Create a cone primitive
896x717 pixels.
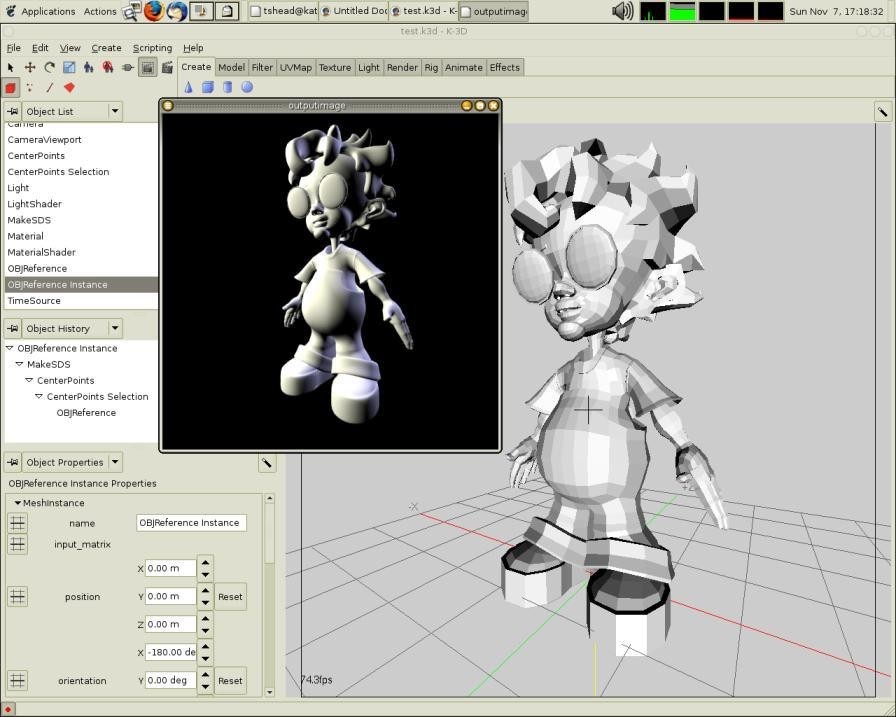(189, 87)
